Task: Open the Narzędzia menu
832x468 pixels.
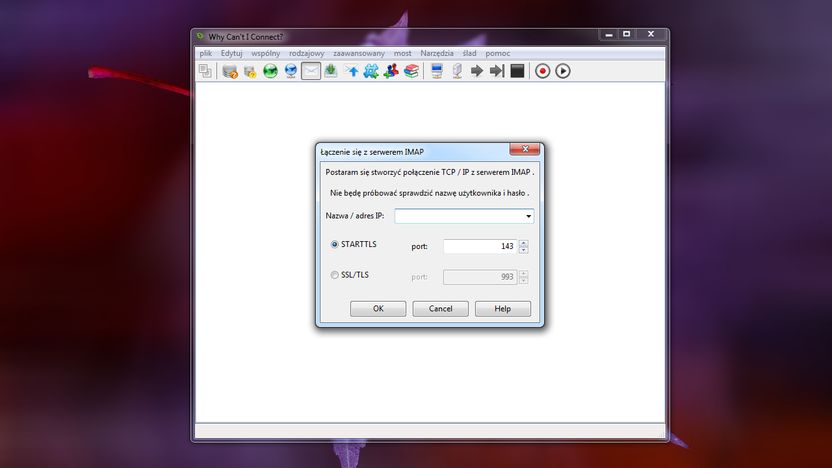Action: [x=437, y=53]
